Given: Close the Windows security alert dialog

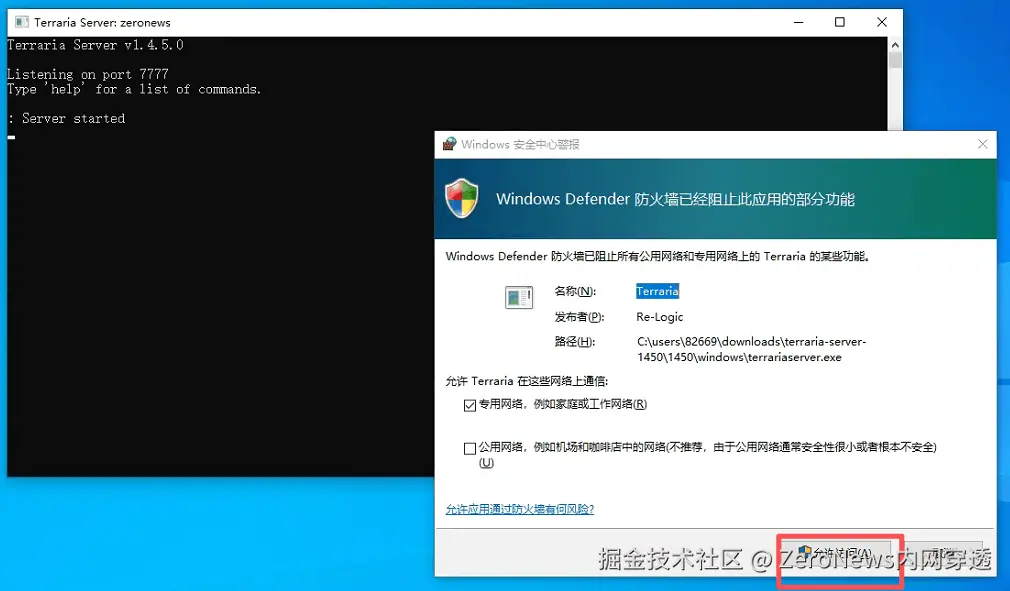Looking at the screenshot, I should pos(982,144).
